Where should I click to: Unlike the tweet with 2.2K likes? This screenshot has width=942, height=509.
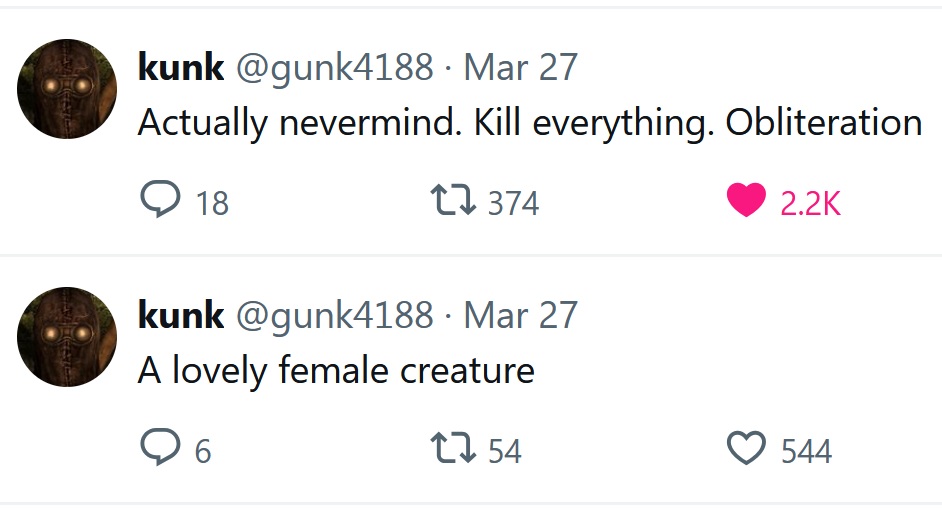click(746, 201)
